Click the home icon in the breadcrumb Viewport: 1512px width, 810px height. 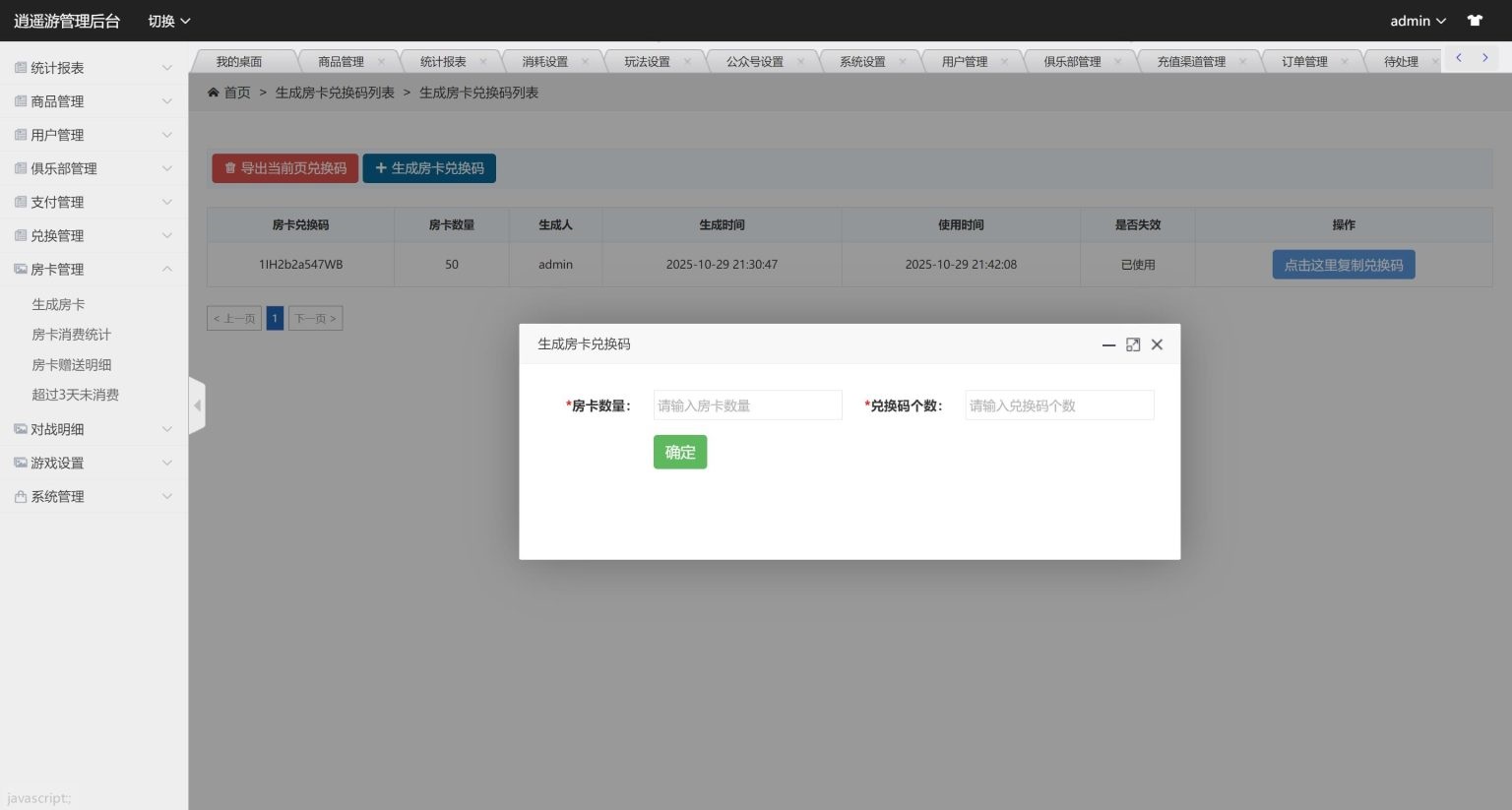pyautogui.click(x=214, y=92)
